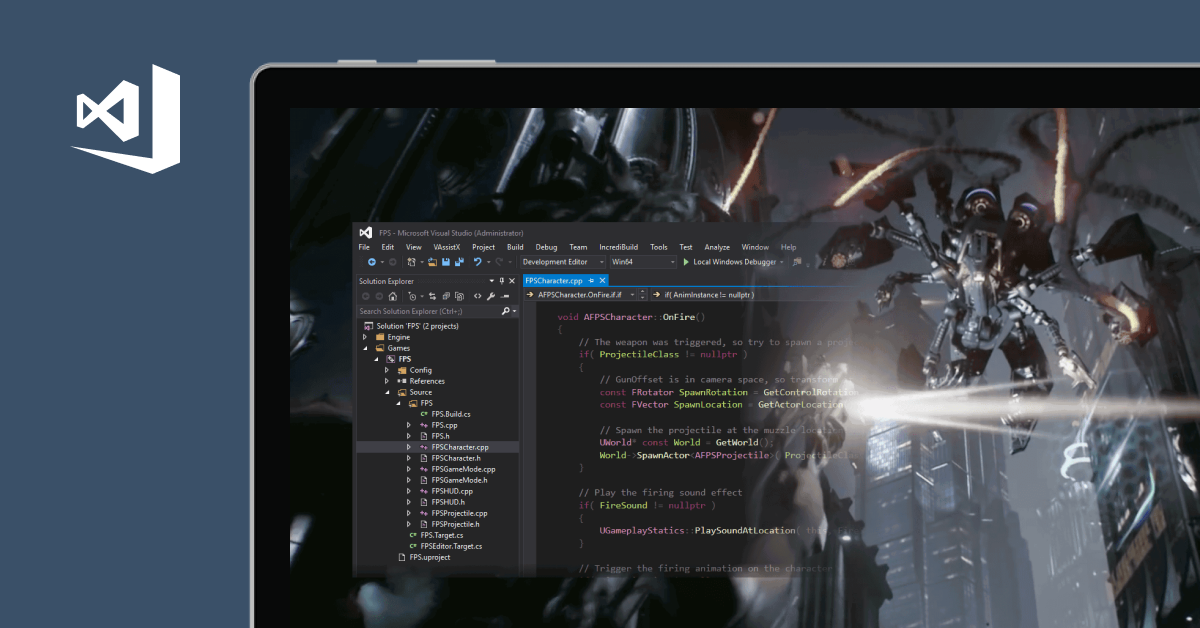The image size is (1200, 628).
Task: Click the Search Solution Explorer field
Action: [x=430, y=310]
